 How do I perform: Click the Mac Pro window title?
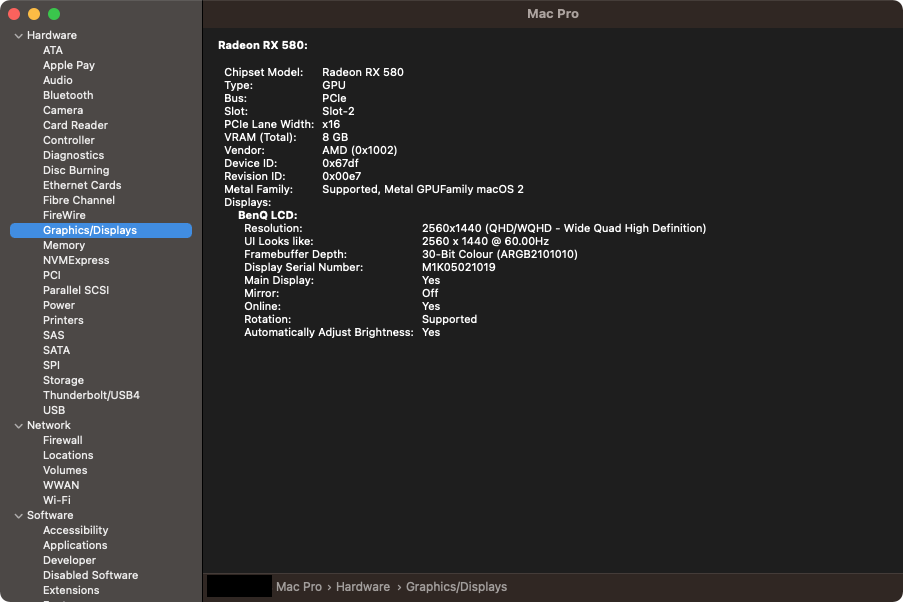[553, 14]
